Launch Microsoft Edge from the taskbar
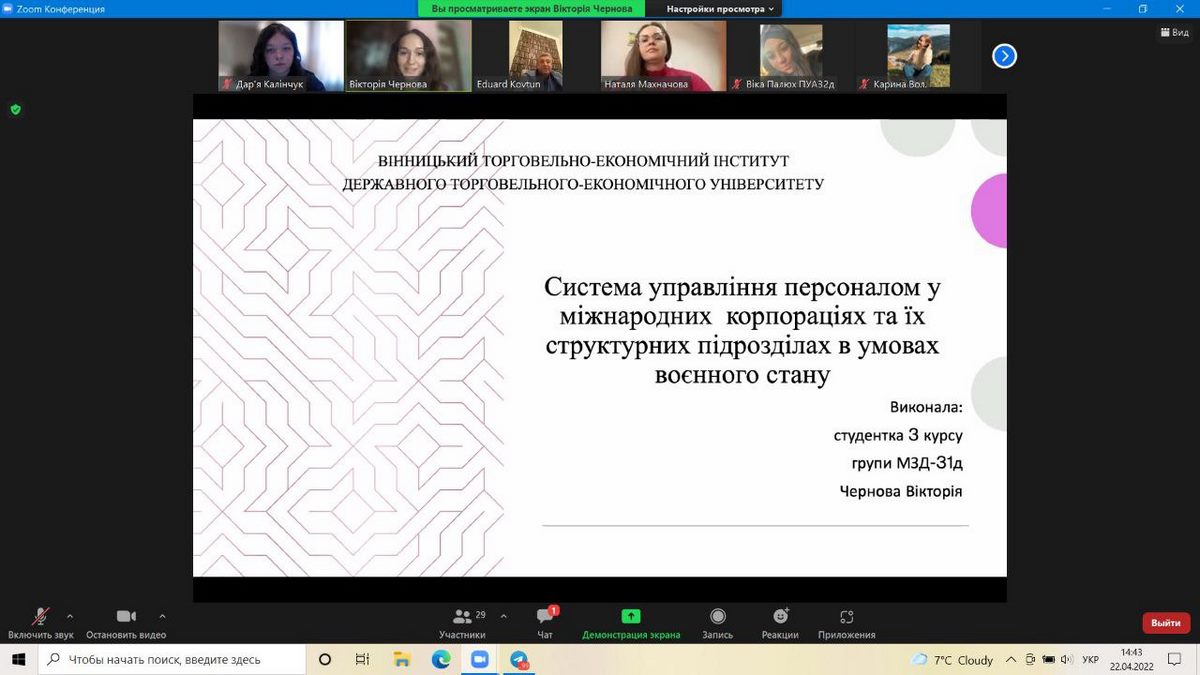The height and width of the screenshot is (675, 1200). pos(441,659)
